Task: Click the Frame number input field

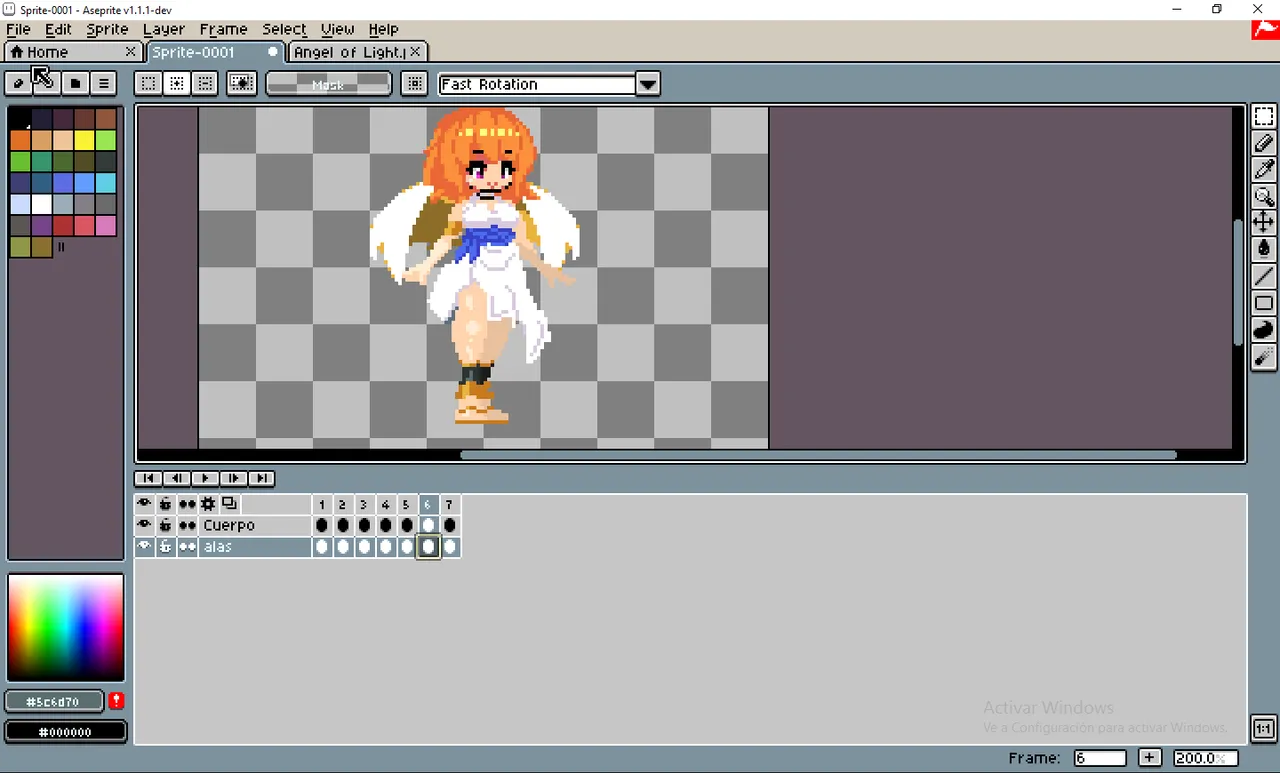Action: click(1099, 758)
